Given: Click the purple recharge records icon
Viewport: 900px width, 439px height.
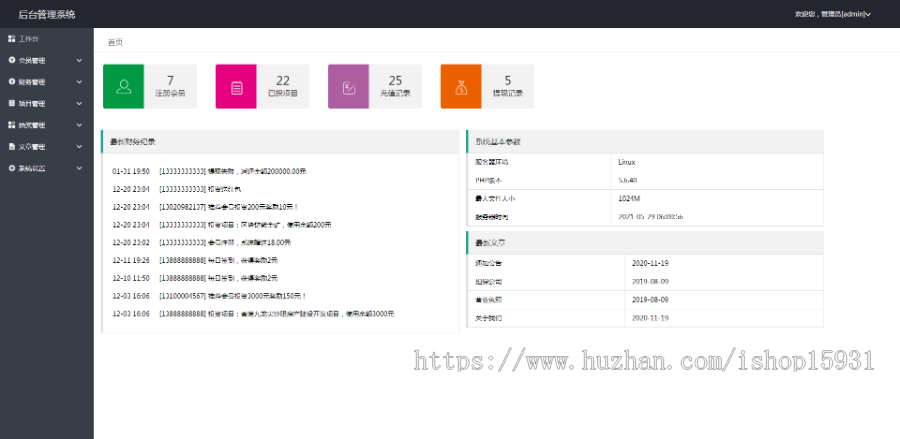Looking at the screenshot, I should click(349, 87).
